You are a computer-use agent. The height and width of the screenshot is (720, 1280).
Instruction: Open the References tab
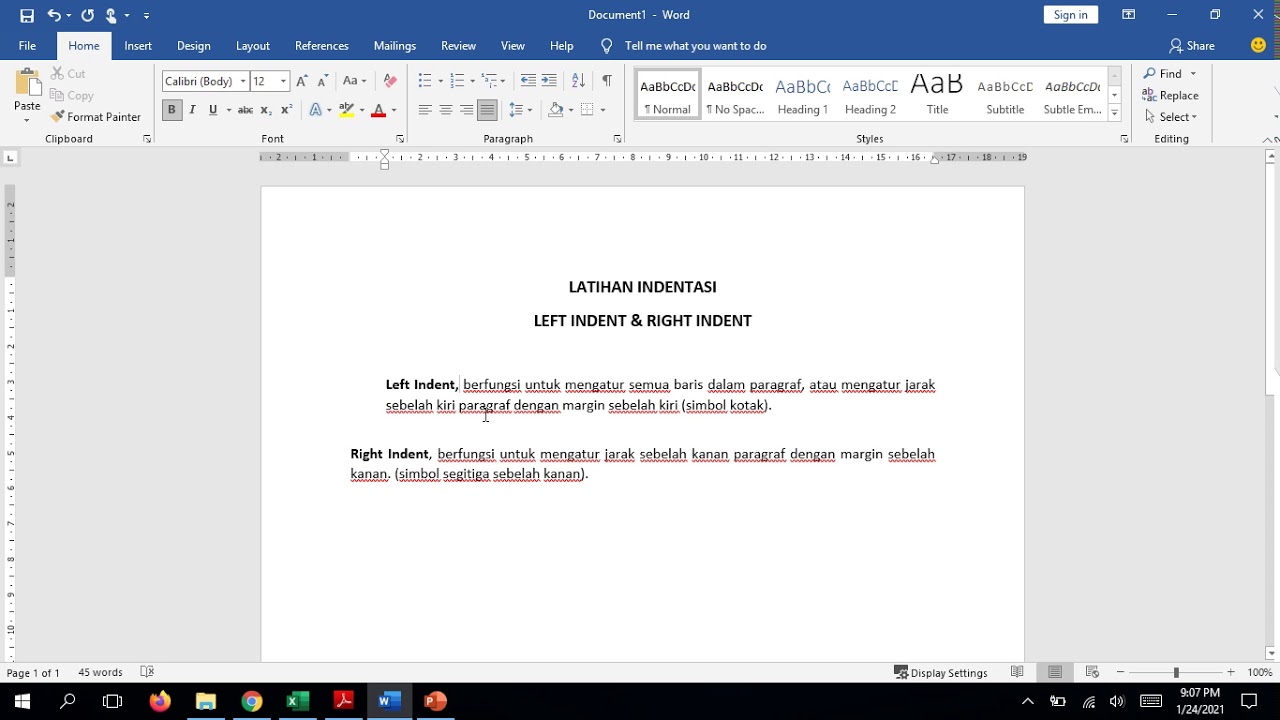point(322,46)
